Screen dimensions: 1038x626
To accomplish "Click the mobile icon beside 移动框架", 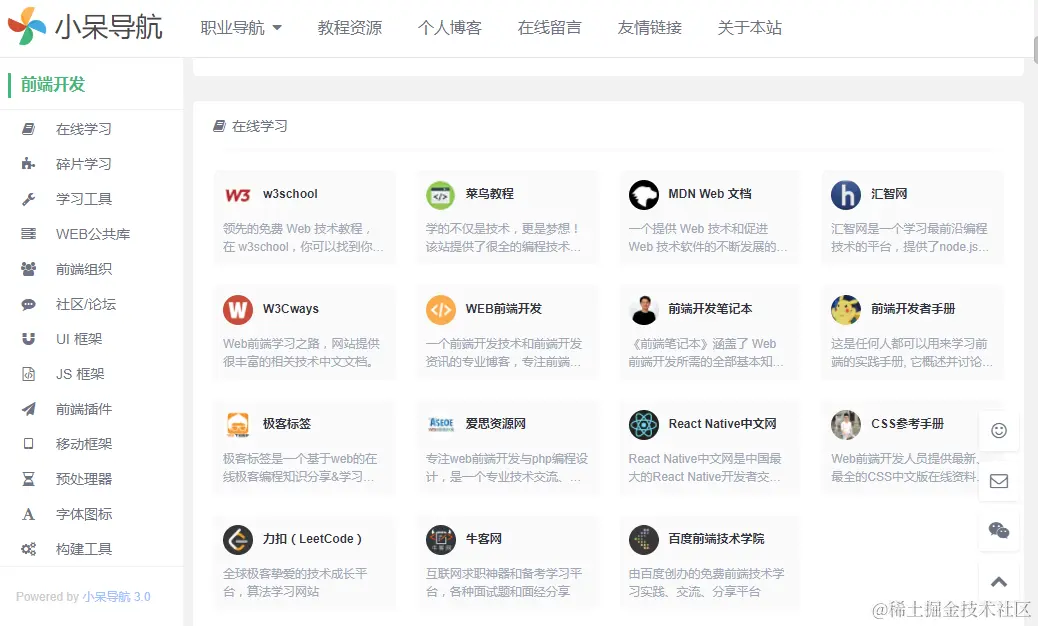I will 28,443.
